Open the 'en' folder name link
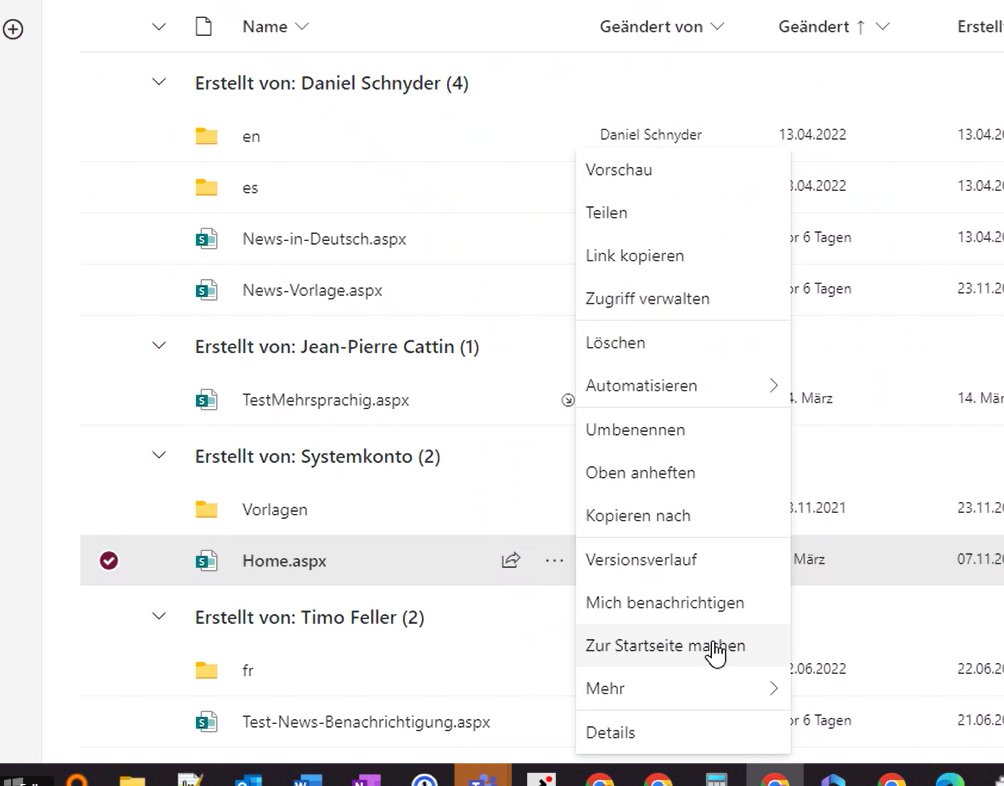 (251, 136)
